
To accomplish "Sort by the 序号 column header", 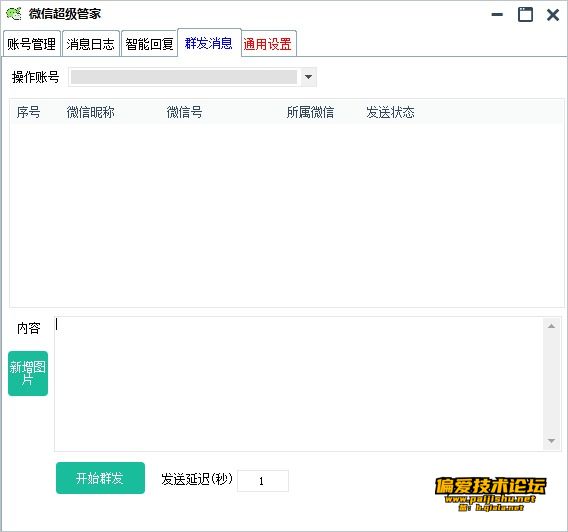I will point(28,112).
